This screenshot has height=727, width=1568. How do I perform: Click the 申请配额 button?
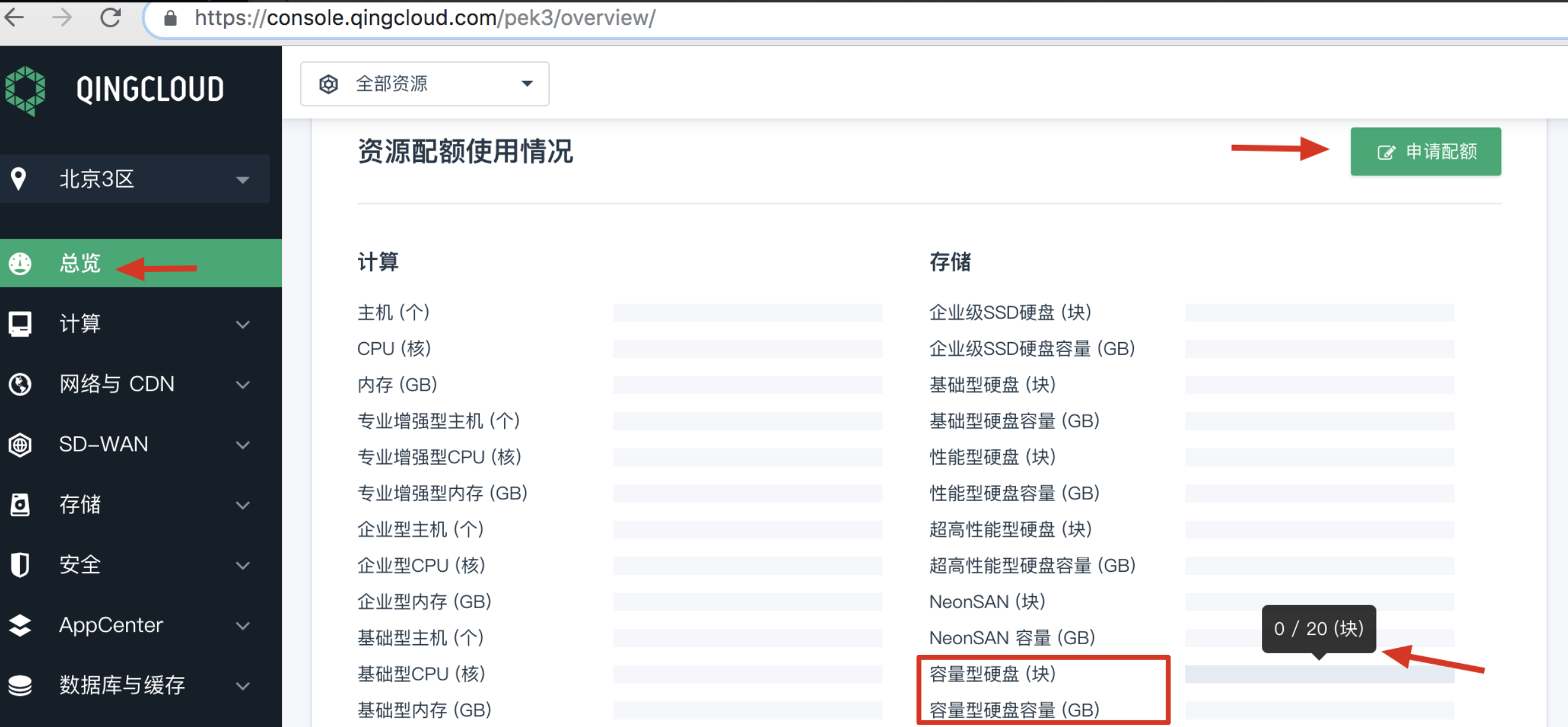[x=1426, y=152]
